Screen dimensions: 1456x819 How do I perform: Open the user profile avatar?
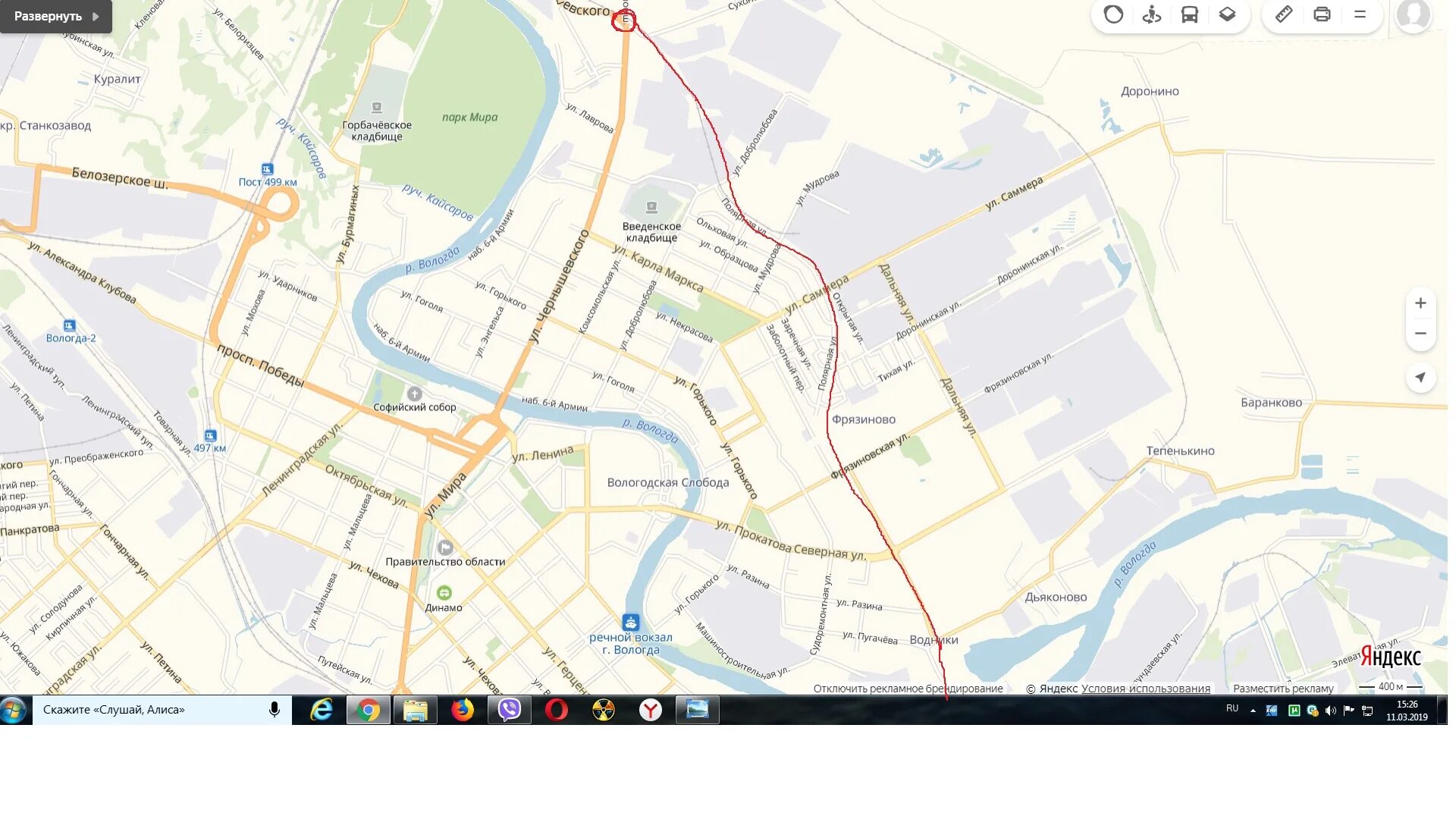pyautogui.click(x=1414, y=14)
